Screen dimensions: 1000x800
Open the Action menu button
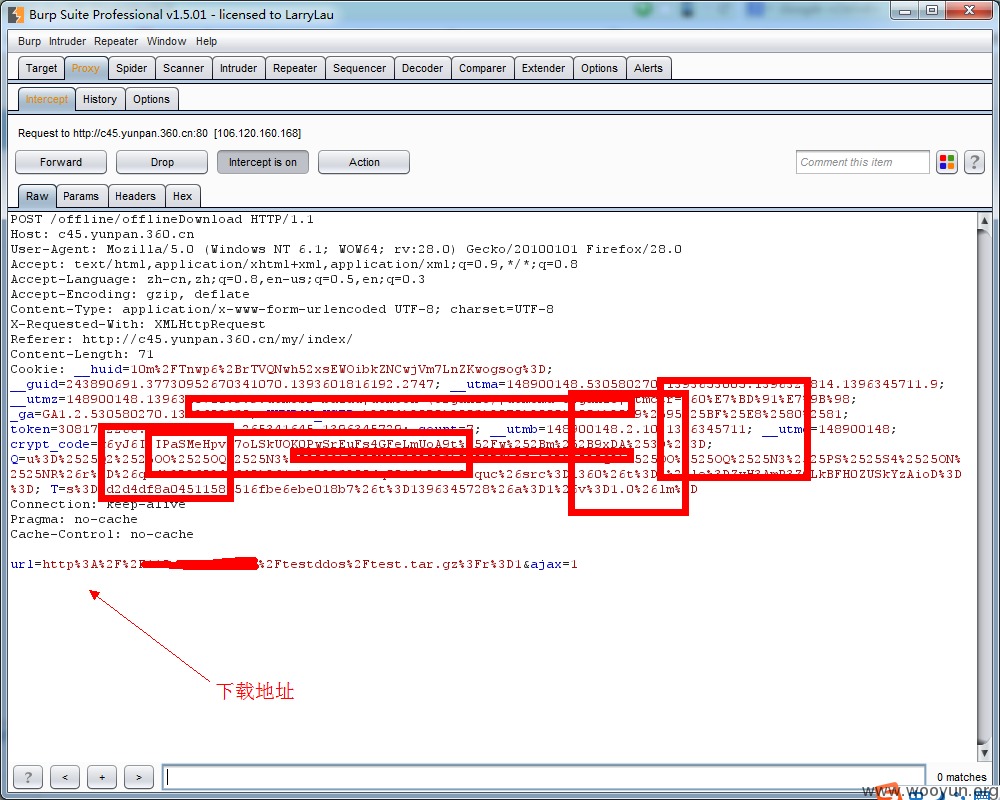364,162
